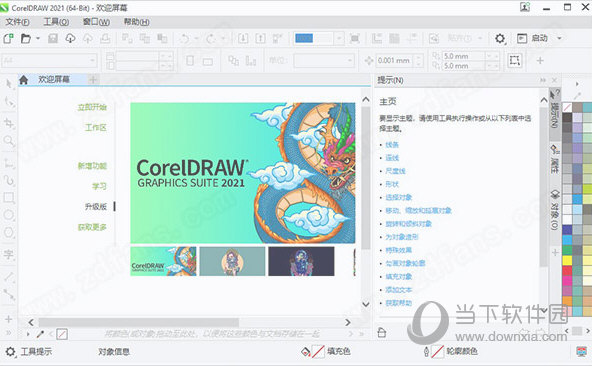Click the Open folder icon
Screen dimensions: 592x366
click(26, 39)
